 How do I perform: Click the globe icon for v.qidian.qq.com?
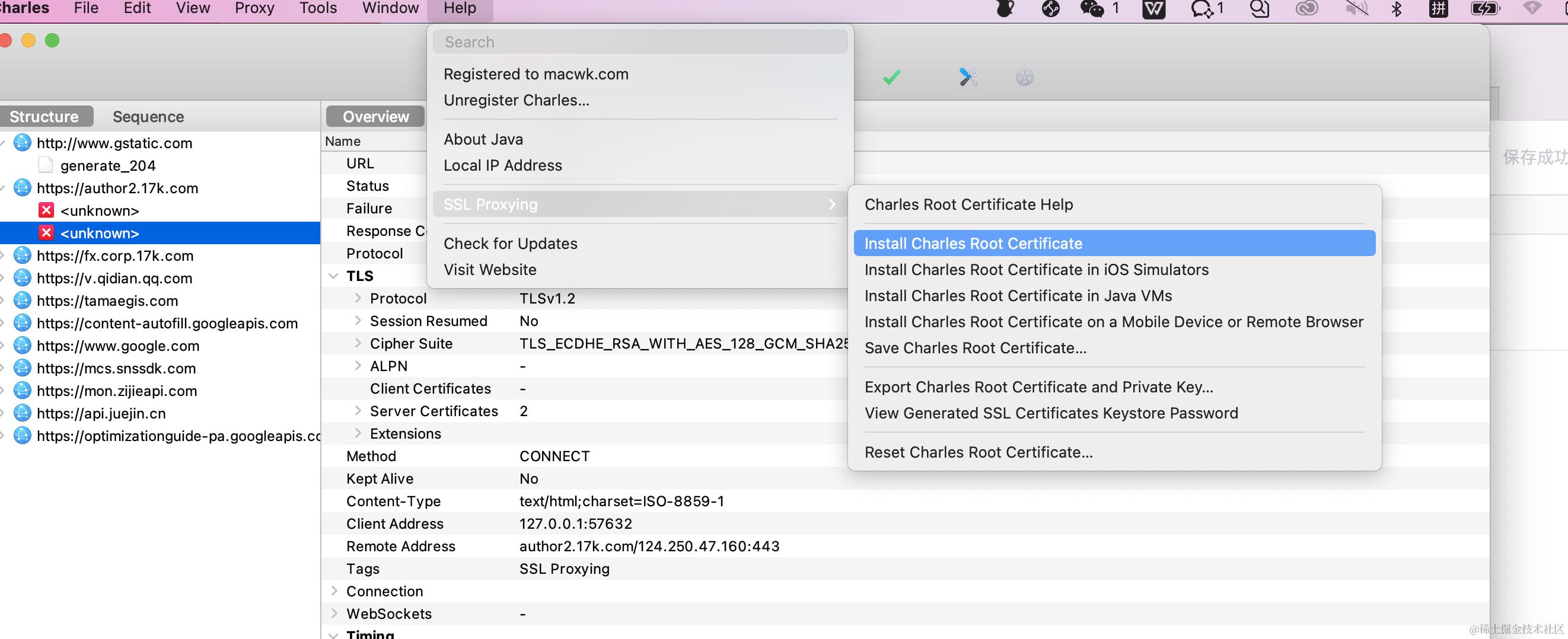coord(23,278)
